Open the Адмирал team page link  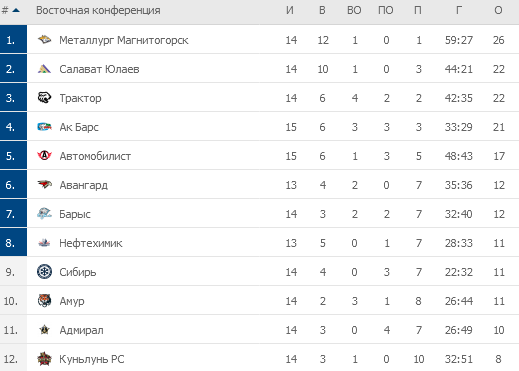click(81, 330)
